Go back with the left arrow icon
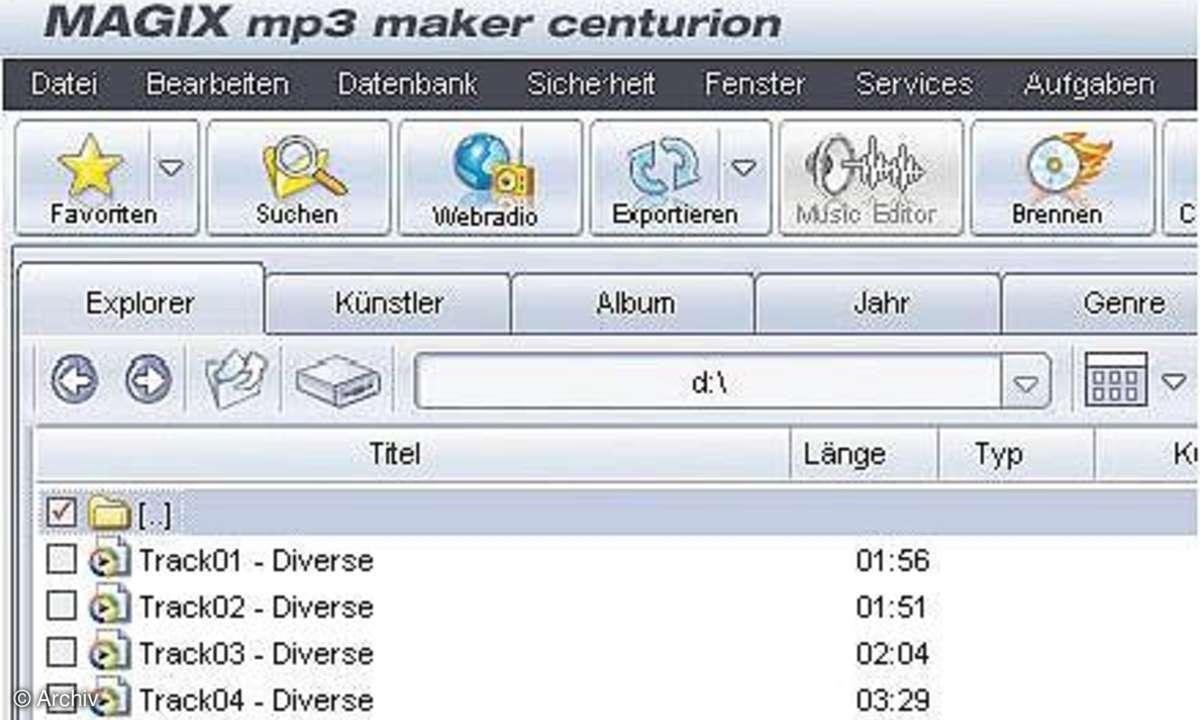This screenshot has width=1200, height=720. click(74, 381)
